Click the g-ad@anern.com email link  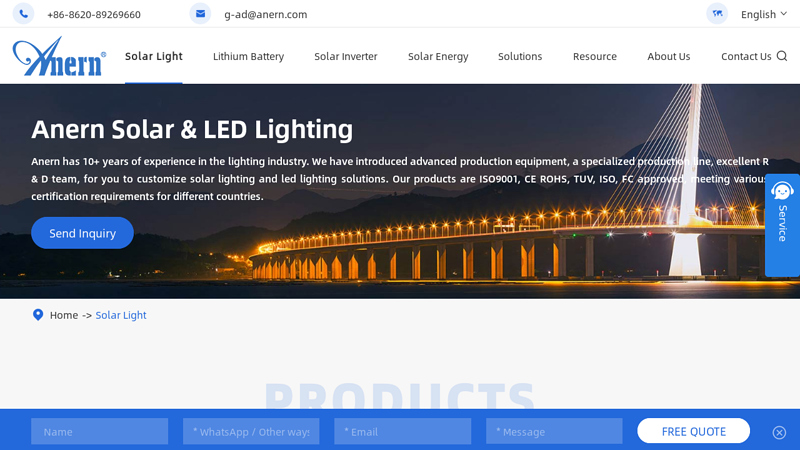(266, 14)
